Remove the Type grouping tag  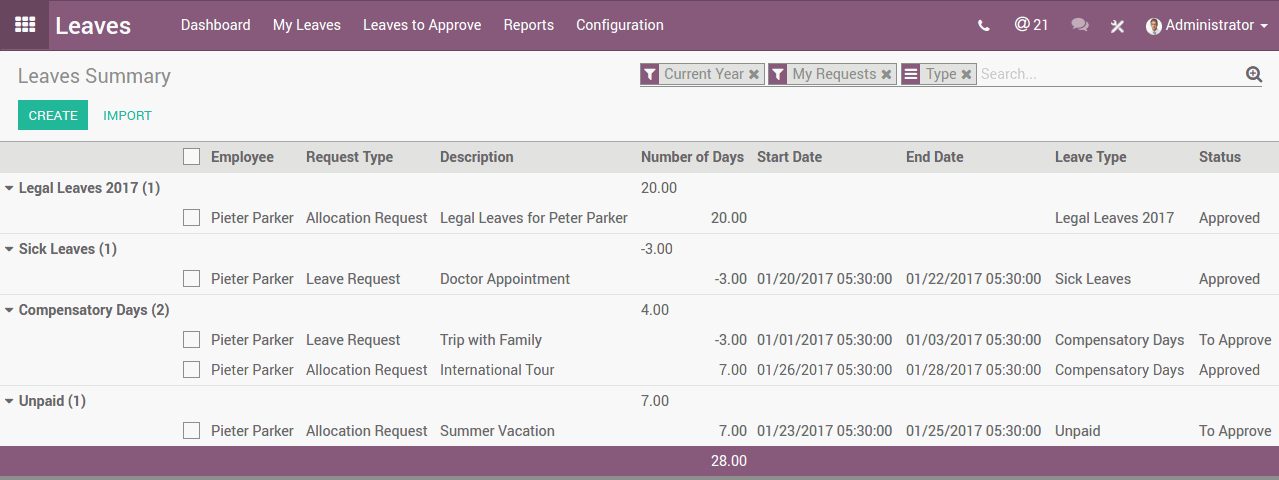tap(966, 74)
